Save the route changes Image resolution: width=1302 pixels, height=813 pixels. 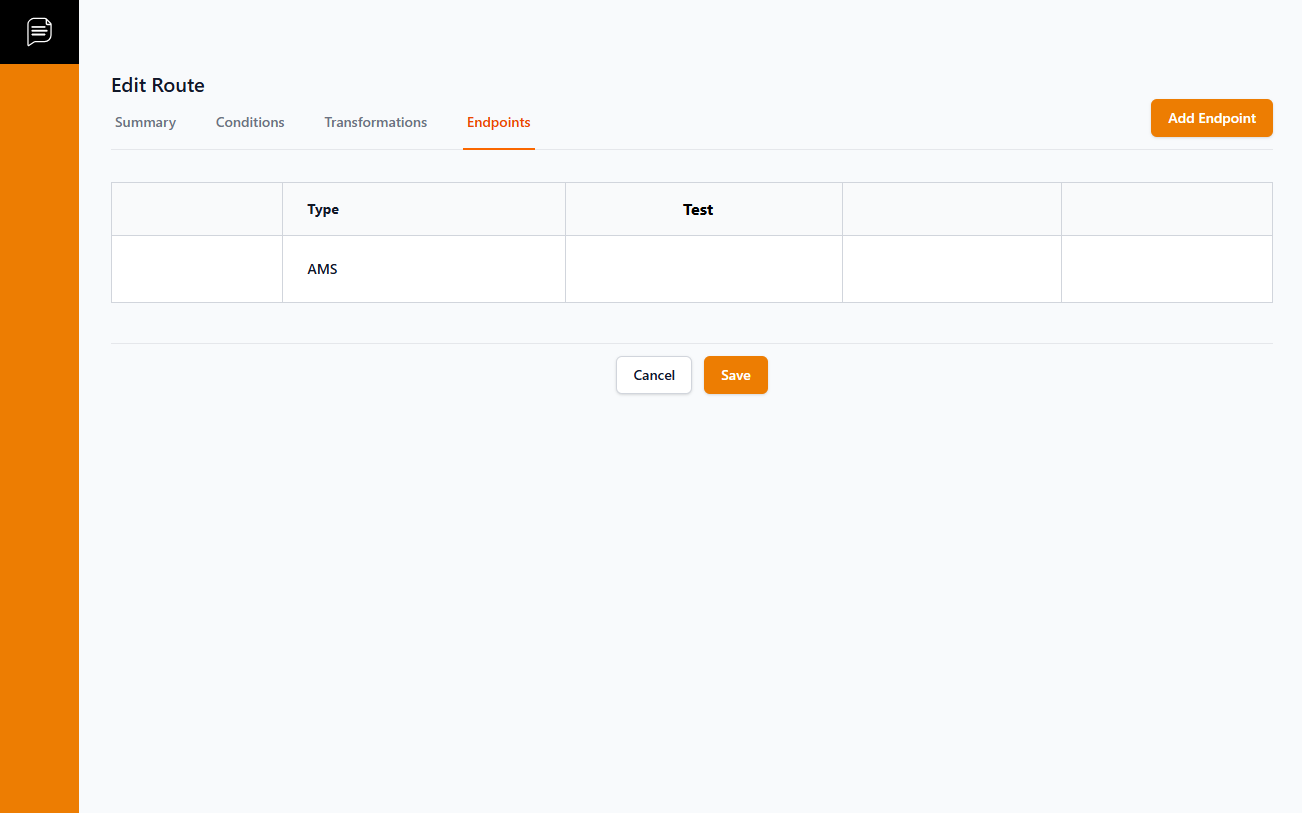click(735, 375)
